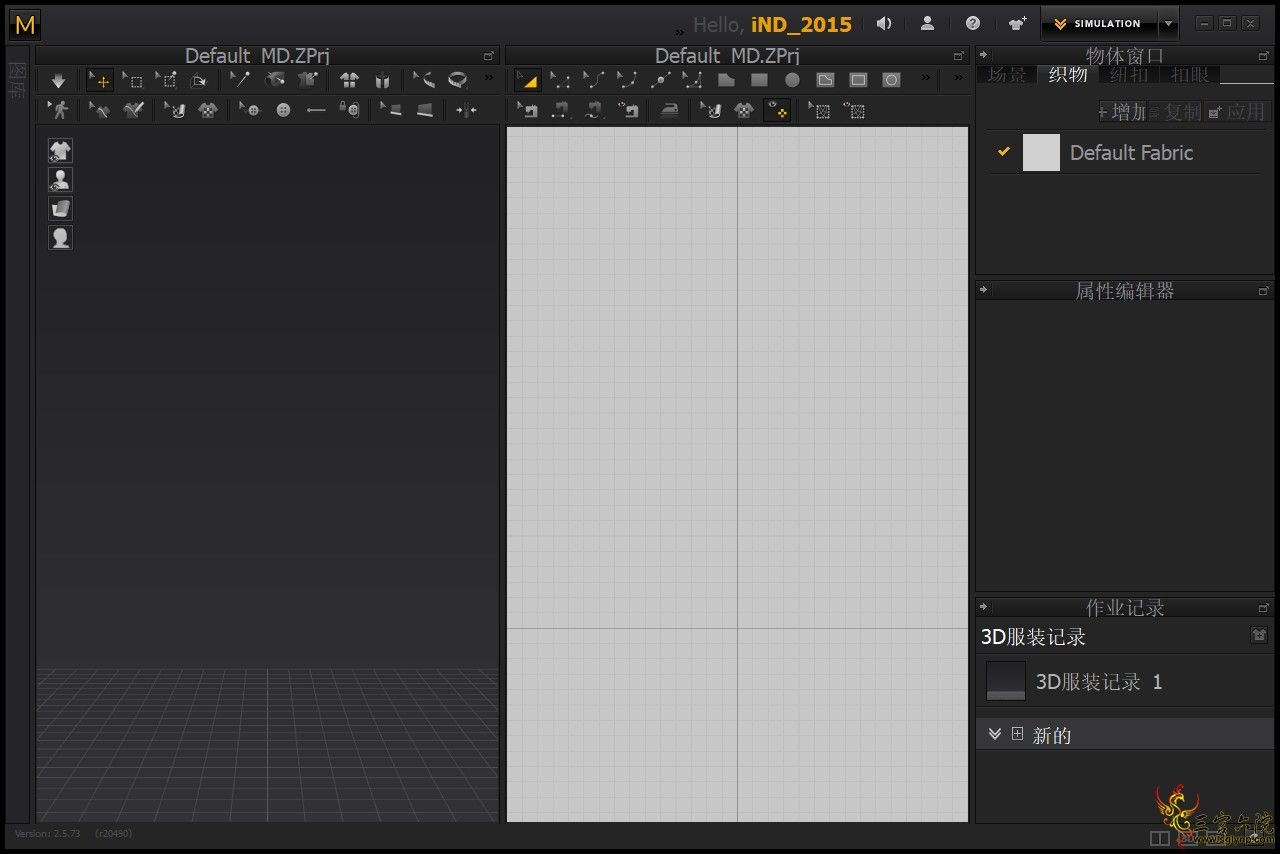Click the SIMULATION mode button
The image size is (1280, 854).
coord(1099,23)
